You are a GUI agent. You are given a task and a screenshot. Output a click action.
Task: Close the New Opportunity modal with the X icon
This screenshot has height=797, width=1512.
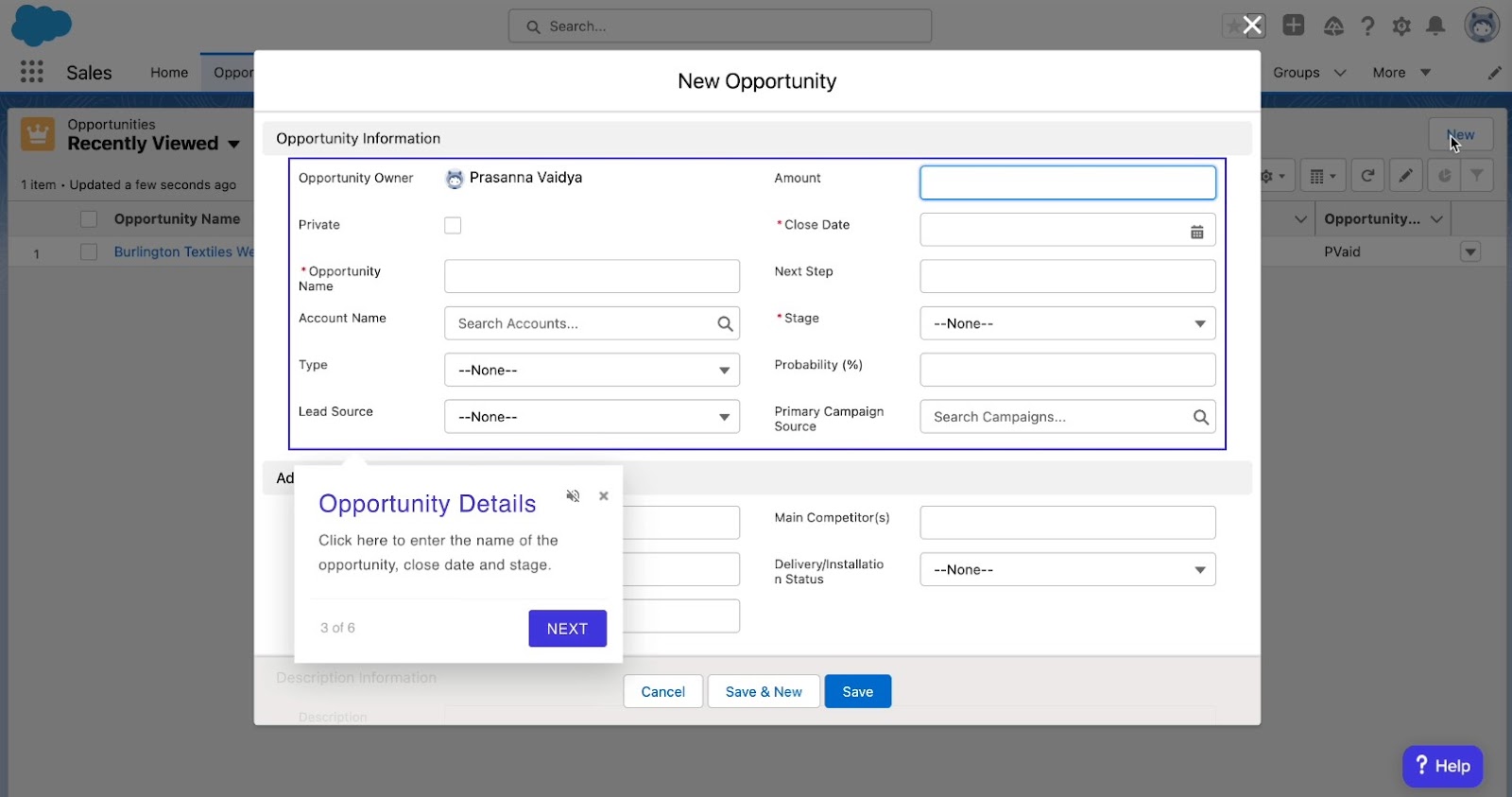click(x=1252, y=26)
